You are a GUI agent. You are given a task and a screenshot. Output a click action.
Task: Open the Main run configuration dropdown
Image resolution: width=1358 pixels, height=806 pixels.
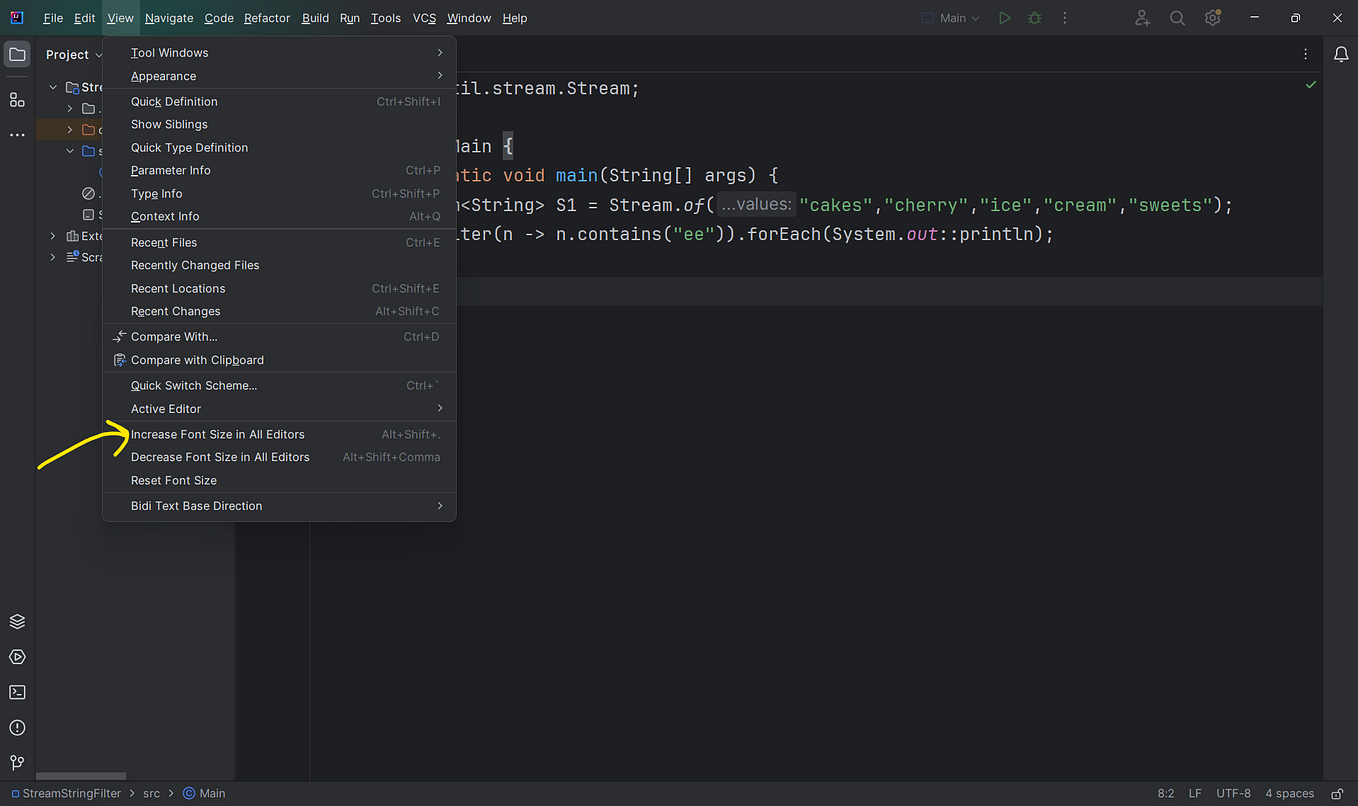[950, 17]
